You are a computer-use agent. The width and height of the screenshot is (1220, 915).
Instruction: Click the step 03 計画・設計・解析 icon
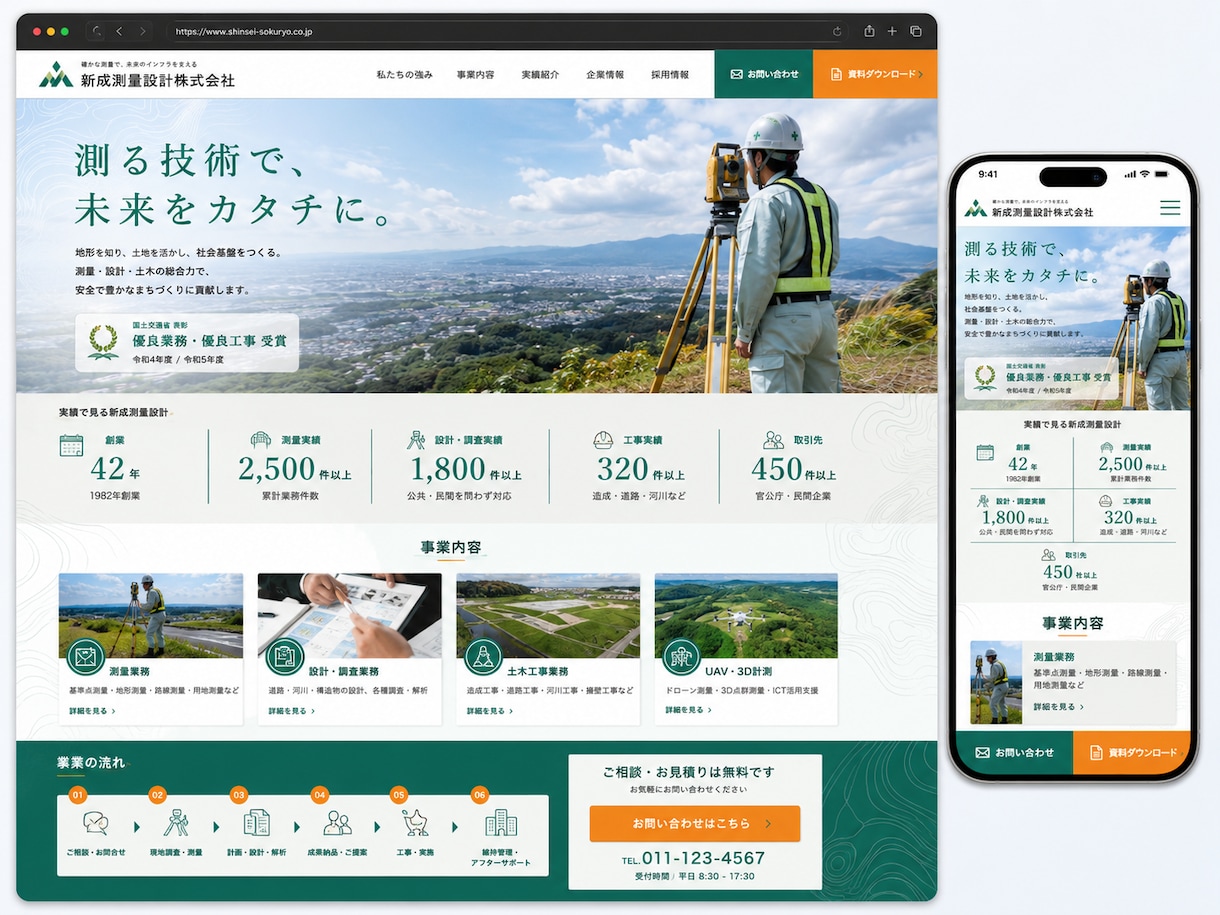pos(256,823)
